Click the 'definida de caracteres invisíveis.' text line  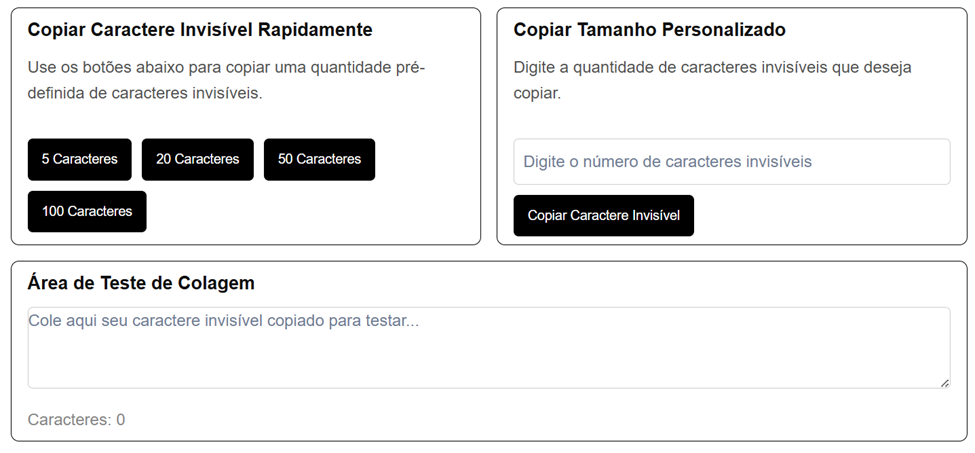(x=144, y=93)
